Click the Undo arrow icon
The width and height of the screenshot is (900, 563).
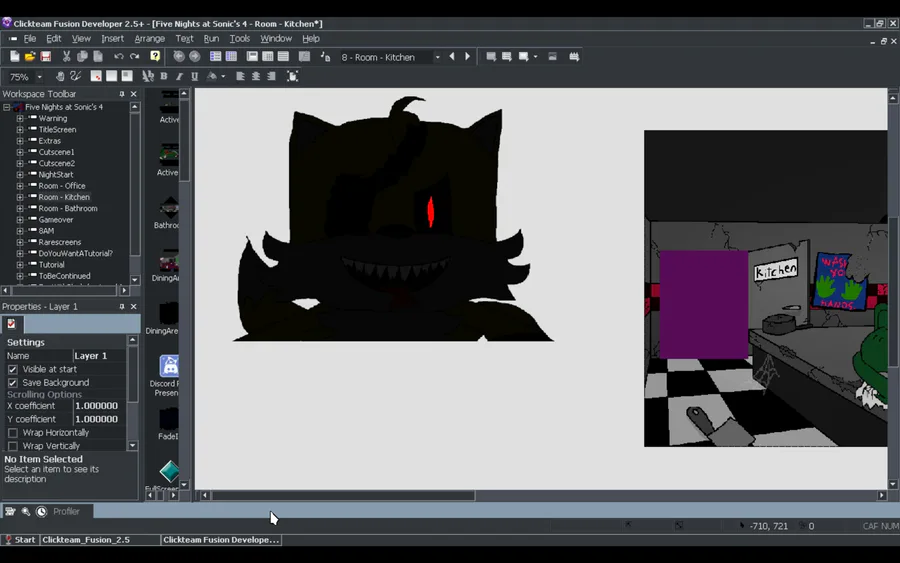coord(119,57)
